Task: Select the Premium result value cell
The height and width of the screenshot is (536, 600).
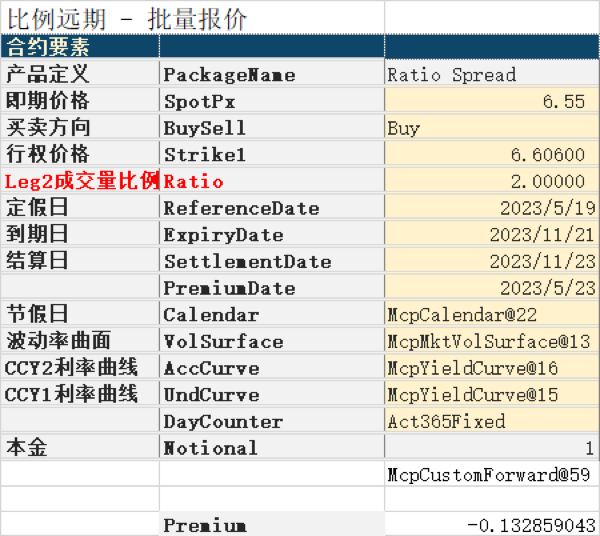Action: pos(491,525)
